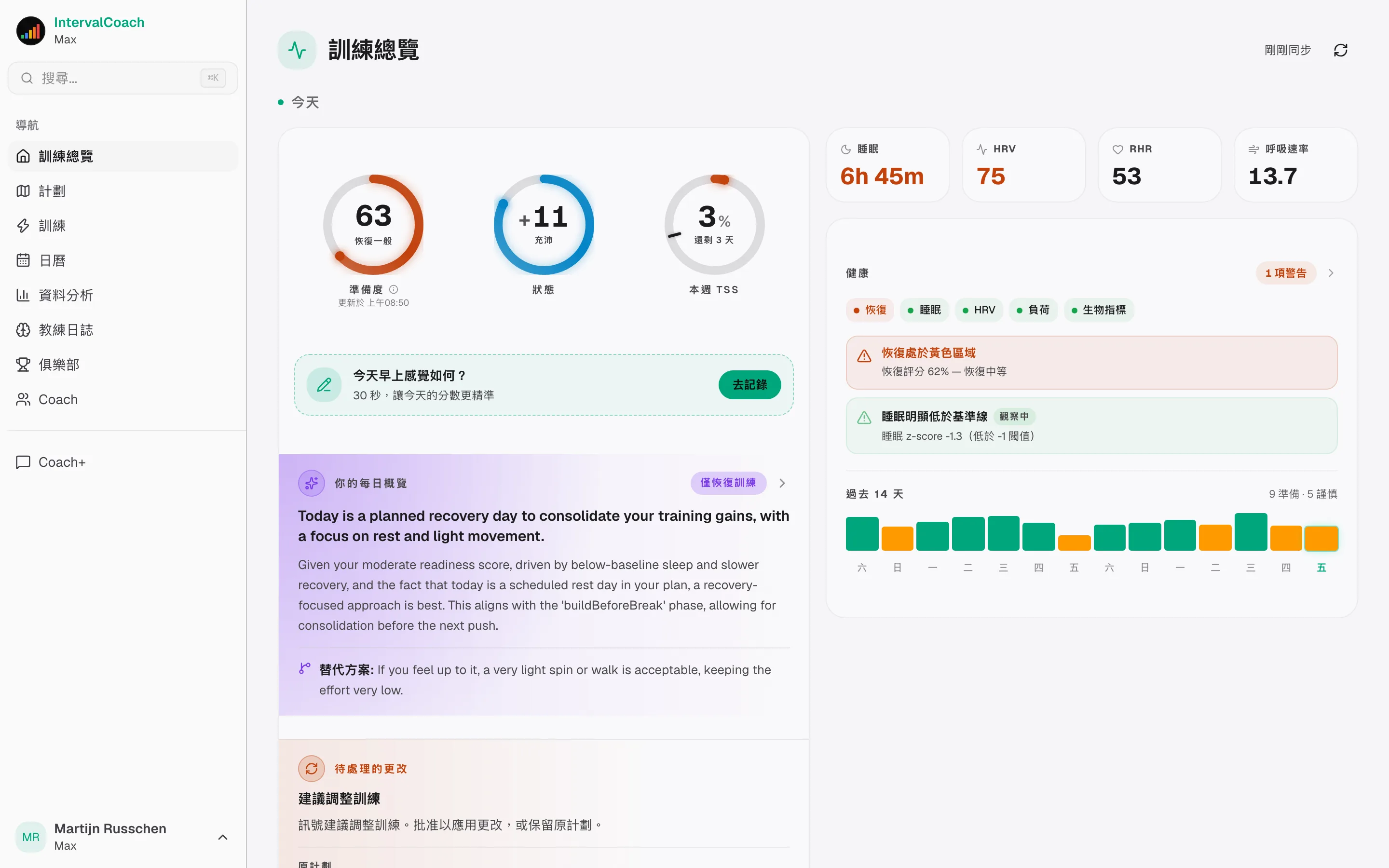Click the sparkle icon beside 你的每日概覽
Screen dimensions: 1389x868
coord(312,483)
